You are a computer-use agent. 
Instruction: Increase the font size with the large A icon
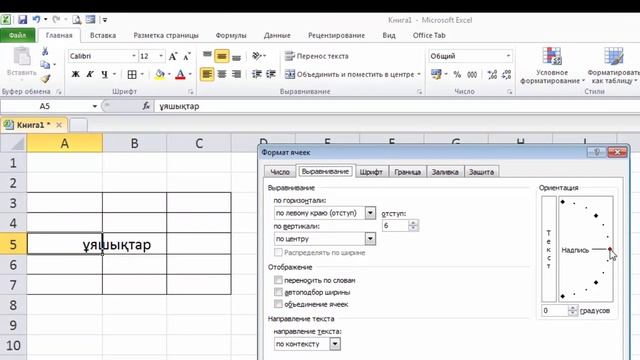pos(173,56)
